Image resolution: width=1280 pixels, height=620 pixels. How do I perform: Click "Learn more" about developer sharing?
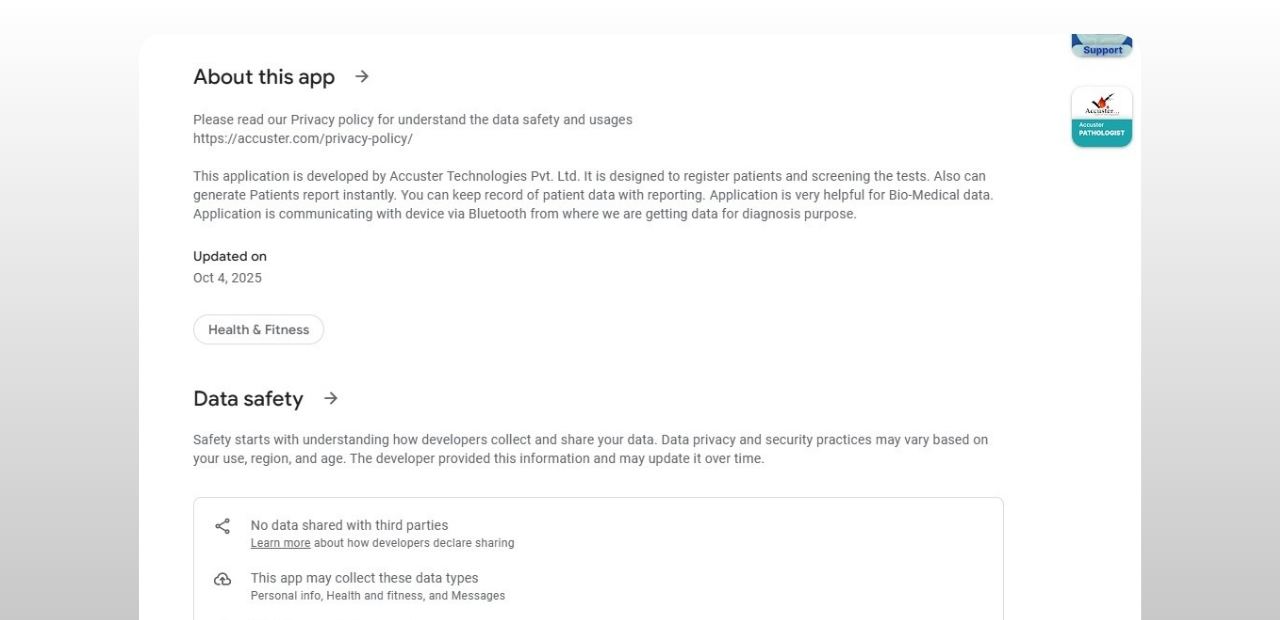(x=280, y=542)
